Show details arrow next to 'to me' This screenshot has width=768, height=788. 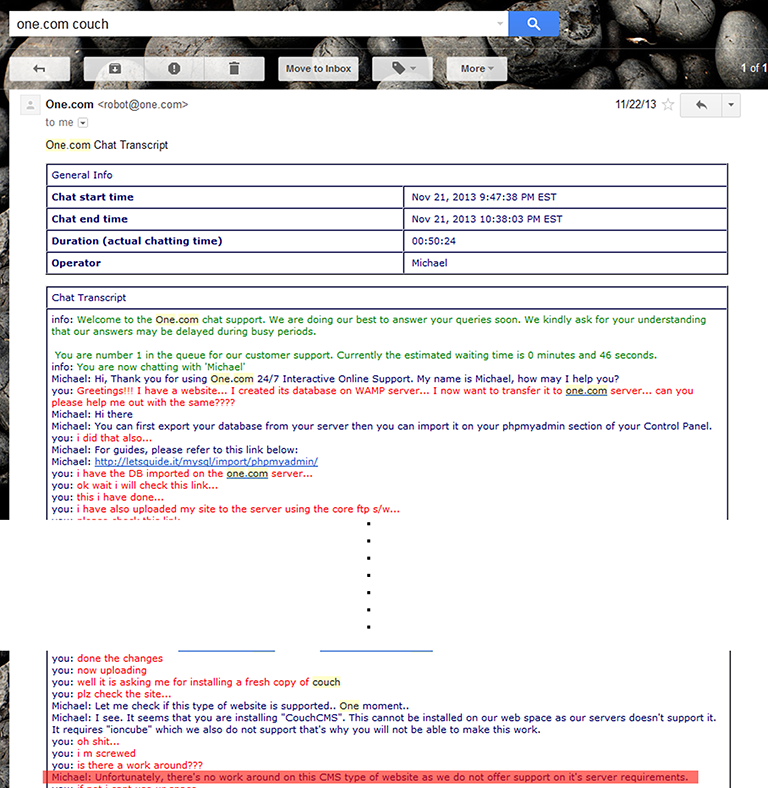click(x=83, y=123)
